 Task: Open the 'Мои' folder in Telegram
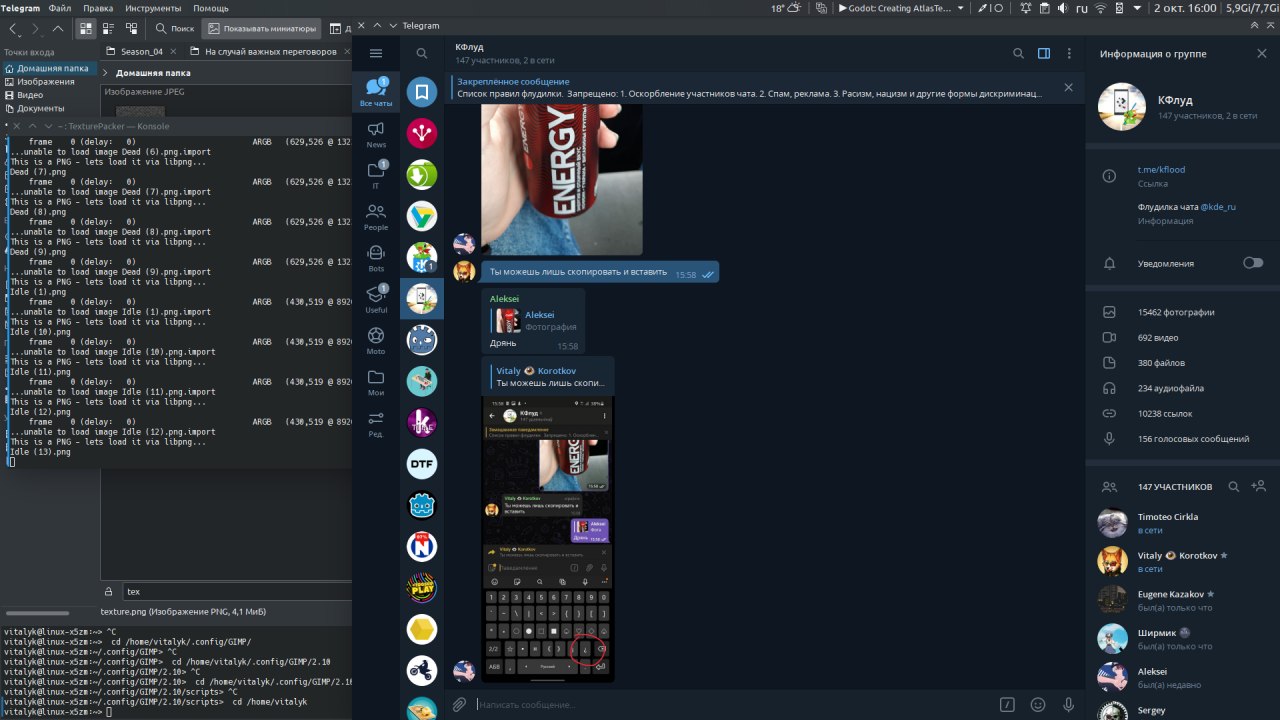click(376, 382)
